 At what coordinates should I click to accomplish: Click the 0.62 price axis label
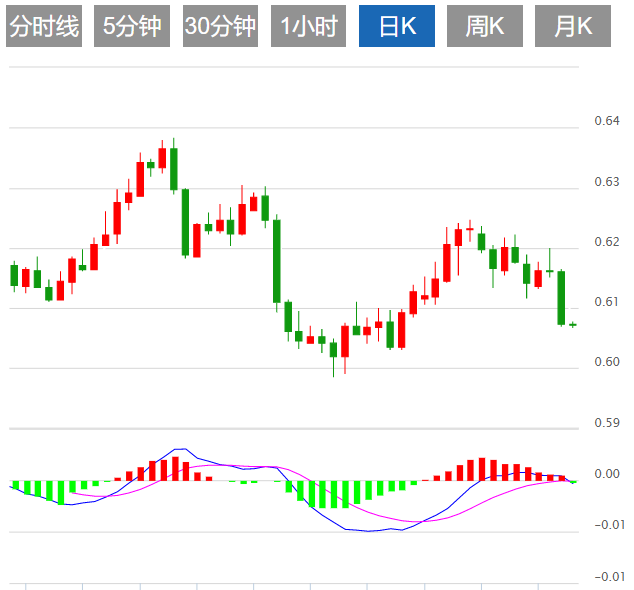tap(607, 242)
